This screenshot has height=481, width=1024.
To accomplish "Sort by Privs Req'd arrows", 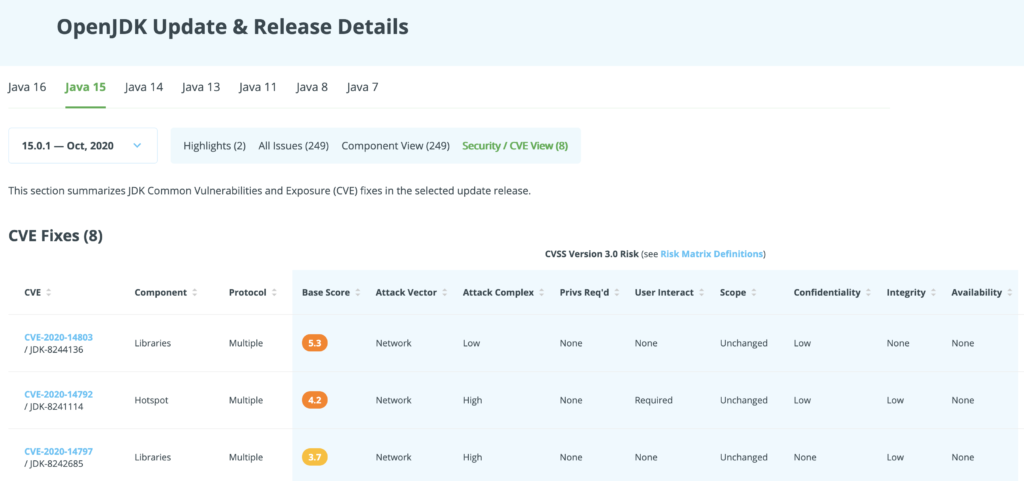I will click(x=616, y=293).
